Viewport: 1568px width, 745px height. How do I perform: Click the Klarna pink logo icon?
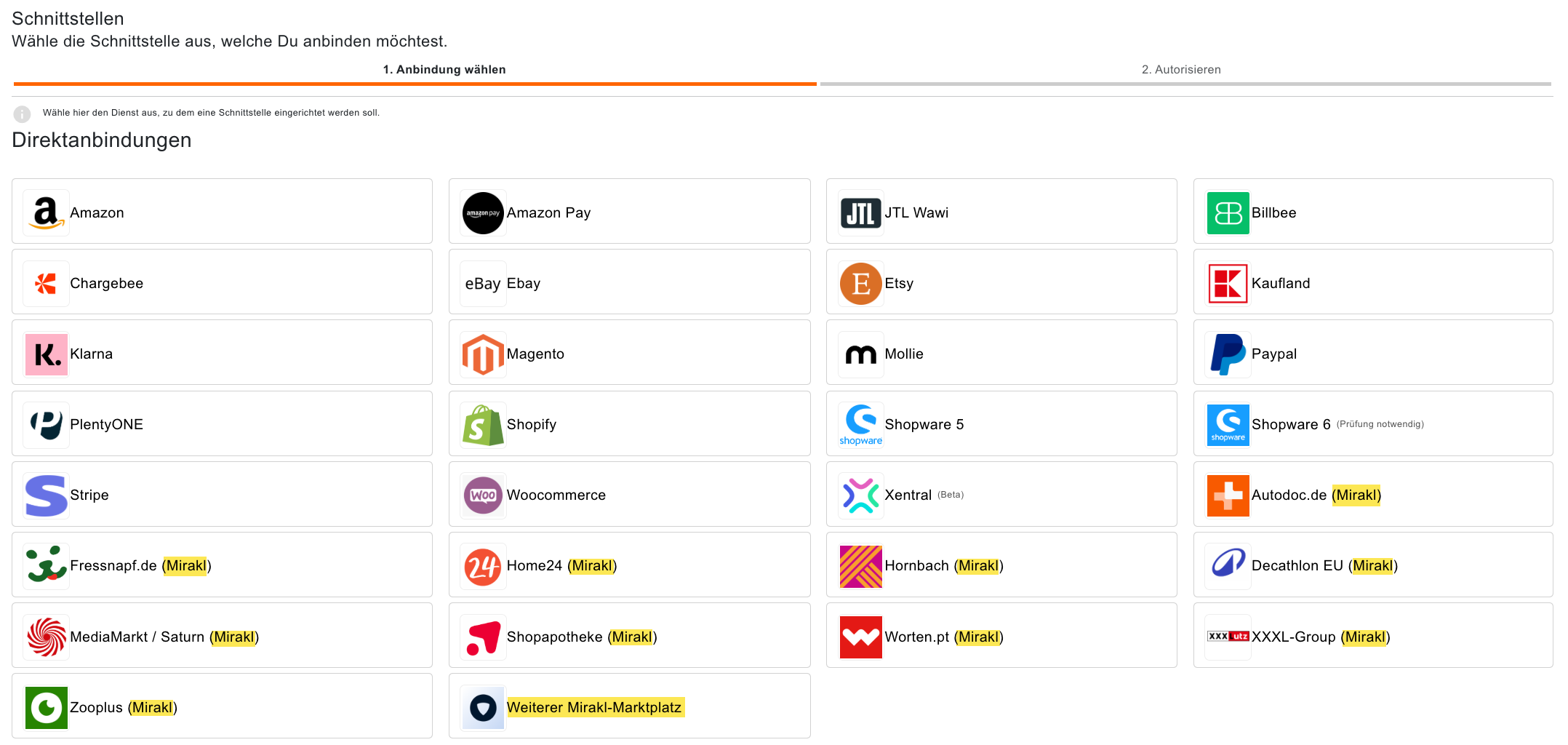click(x=46, y=354)
